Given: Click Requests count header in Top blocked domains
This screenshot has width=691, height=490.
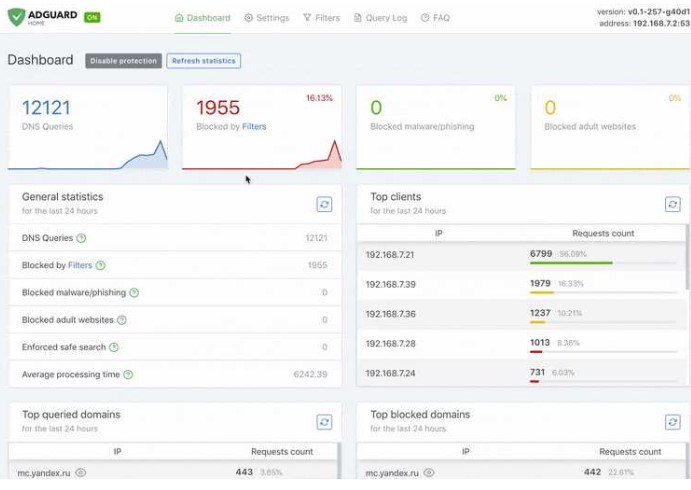Looking at the screenshot, I should coord(630,451).
